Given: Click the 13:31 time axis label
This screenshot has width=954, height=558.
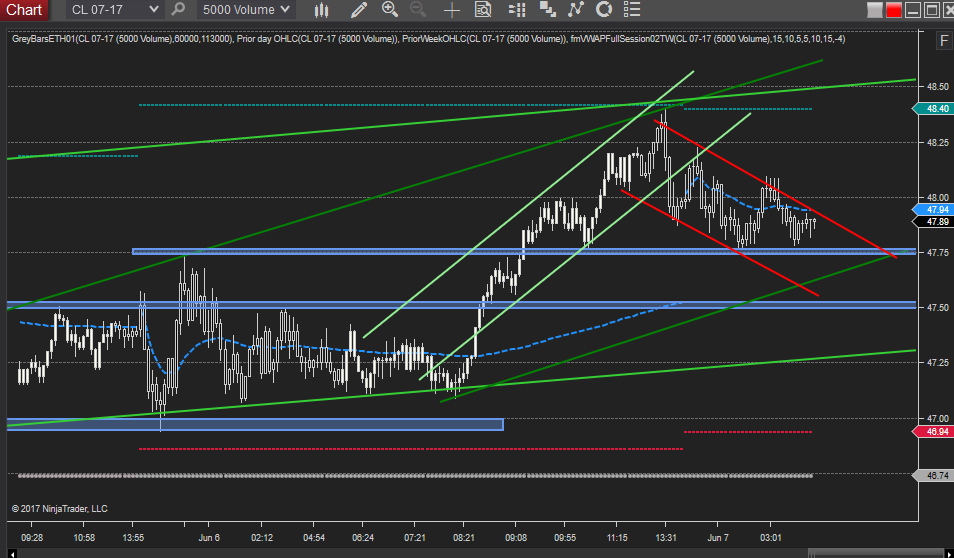Looking at the screenshot, I should (665, 538).
